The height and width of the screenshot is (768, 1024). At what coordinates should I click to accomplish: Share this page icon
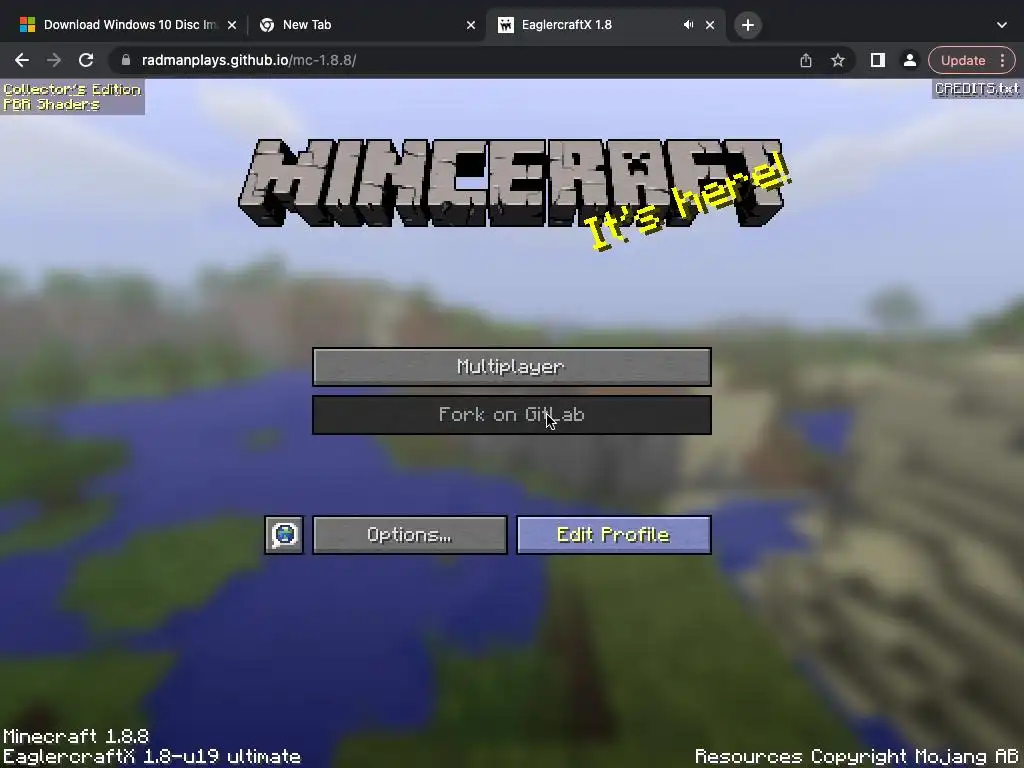pos(806,60)
